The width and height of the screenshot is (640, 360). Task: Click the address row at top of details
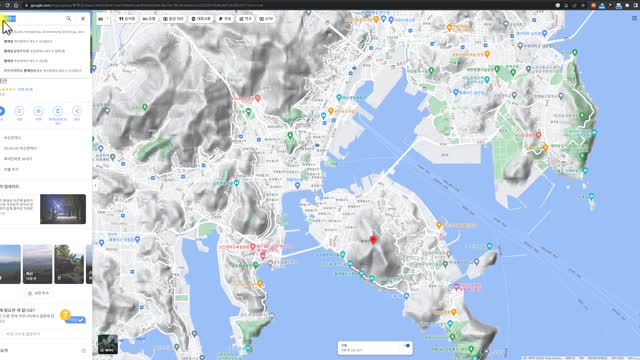(44, 138)
